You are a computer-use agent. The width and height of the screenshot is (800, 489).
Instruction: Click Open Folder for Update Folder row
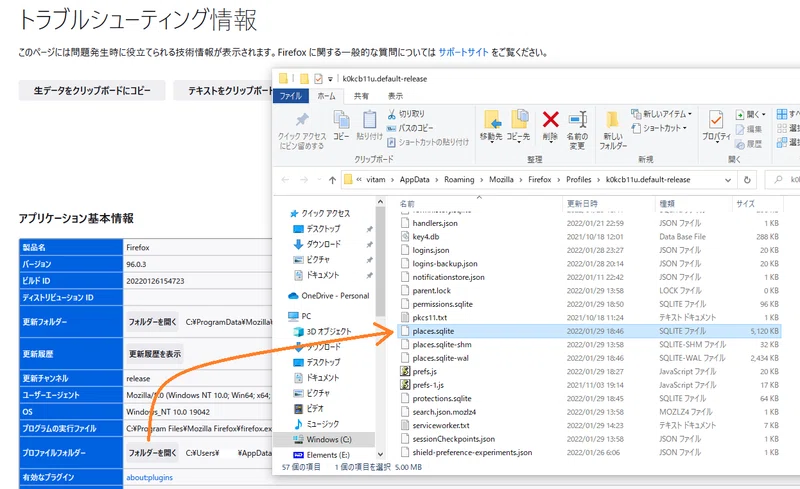152,322
